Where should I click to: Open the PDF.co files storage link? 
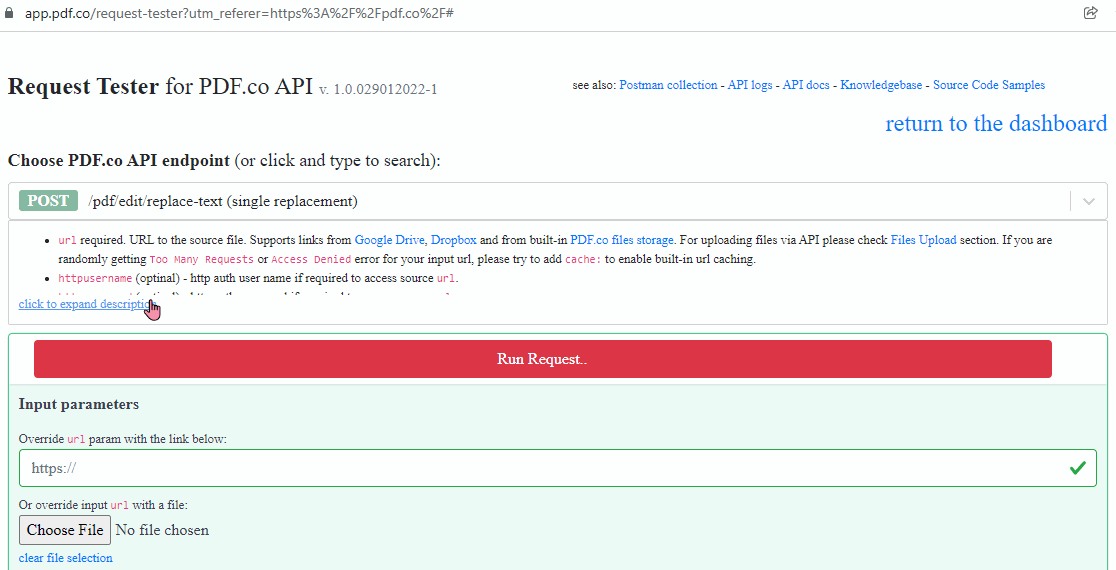(621, 240)
